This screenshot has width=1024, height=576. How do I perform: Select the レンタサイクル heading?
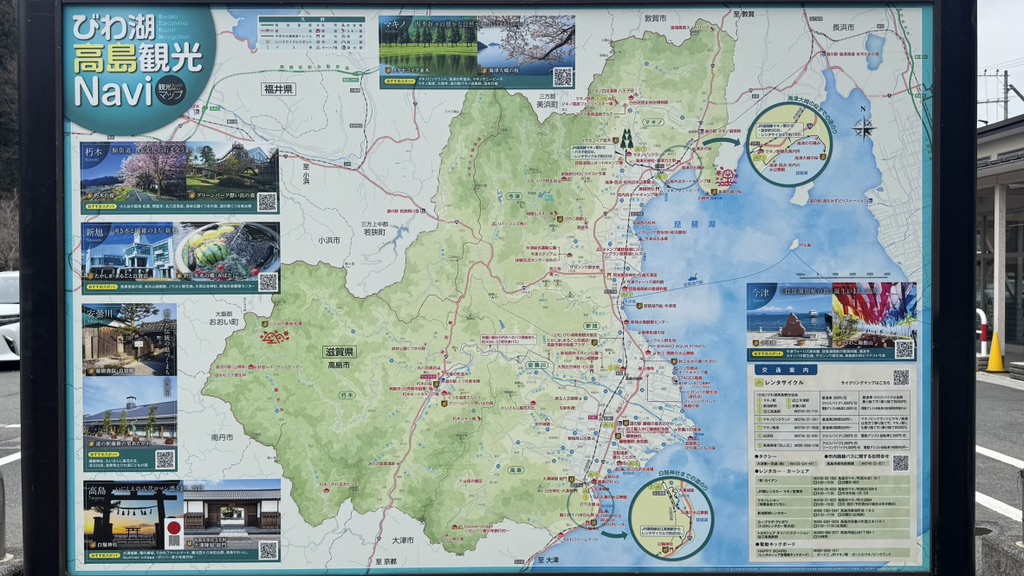780,382
